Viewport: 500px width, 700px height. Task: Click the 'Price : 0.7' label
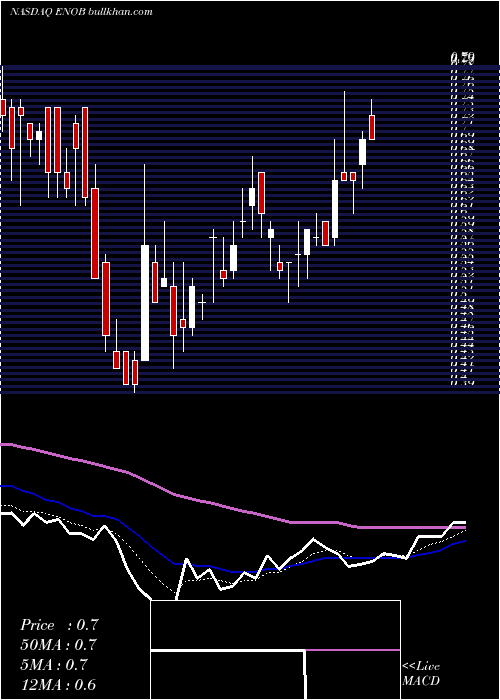(59, 625)
